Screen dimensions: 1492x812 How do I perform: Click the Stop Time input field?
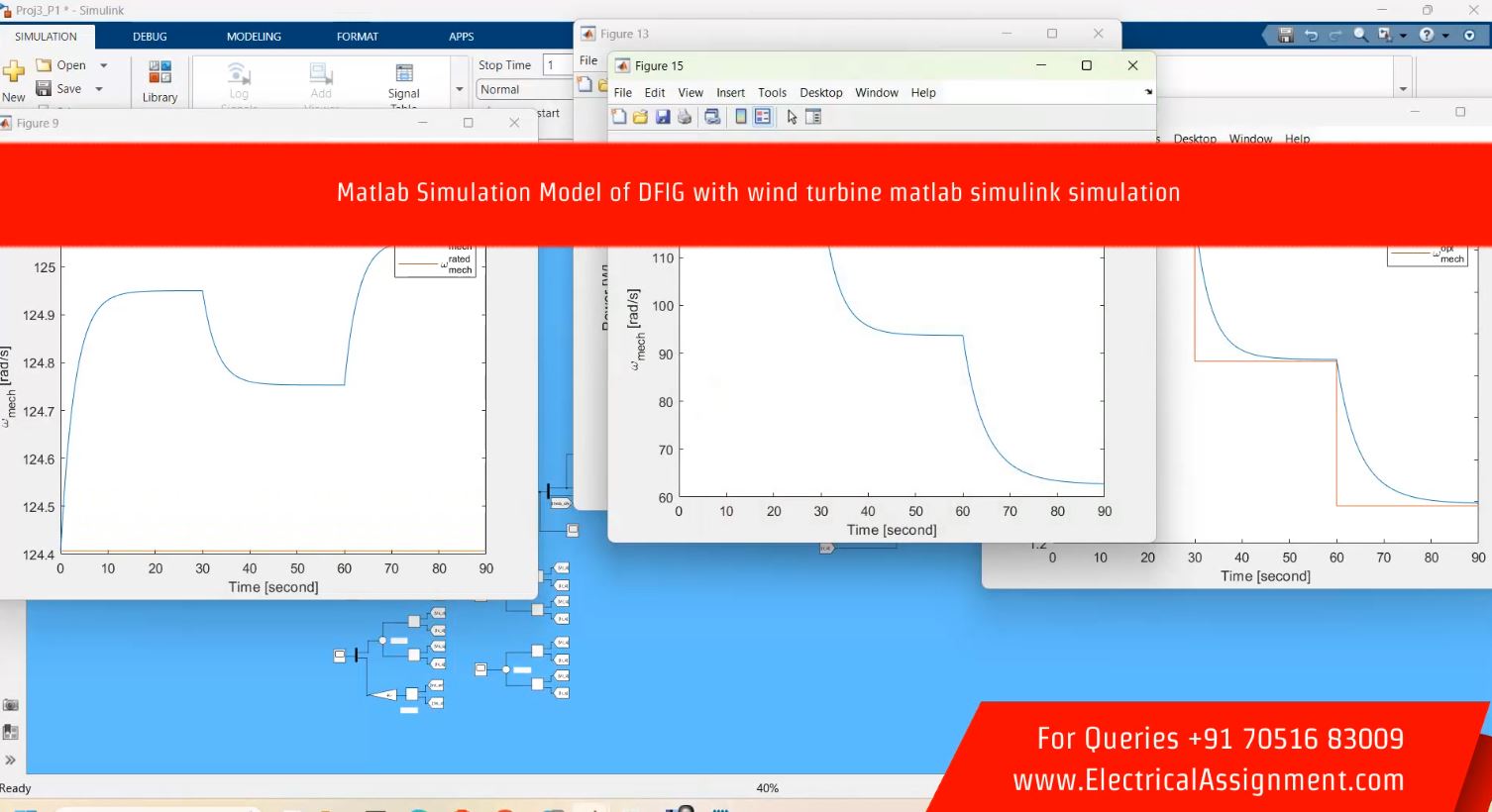(558, 65)
